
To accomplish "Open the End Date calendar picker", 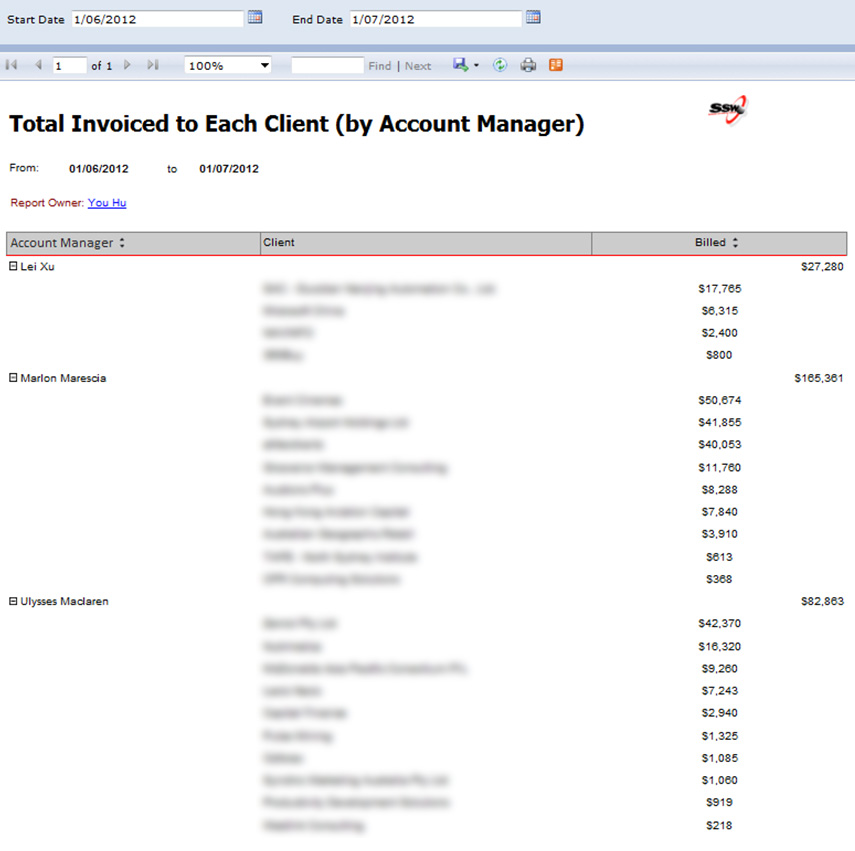I will [x=533, y=17].
